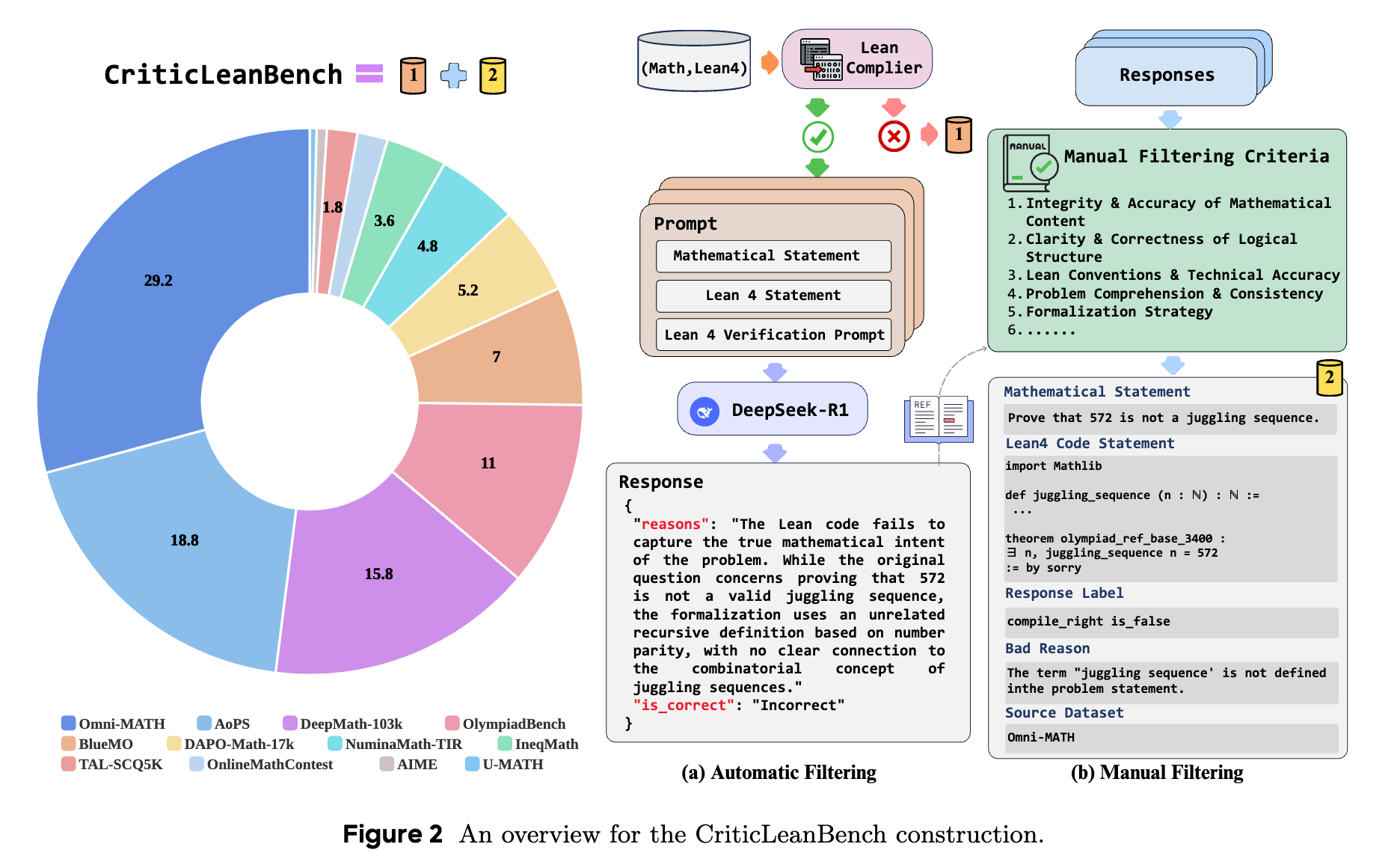Click the yellow cylinder 2 above Mathematical Statement panel

[1329, 377]
